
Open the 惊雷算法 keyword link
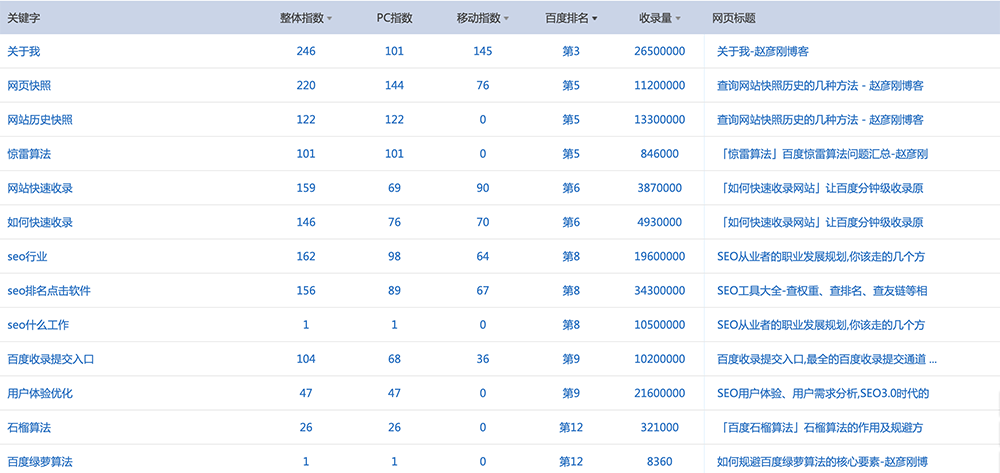pyautogui.click(x=29, y=154)
